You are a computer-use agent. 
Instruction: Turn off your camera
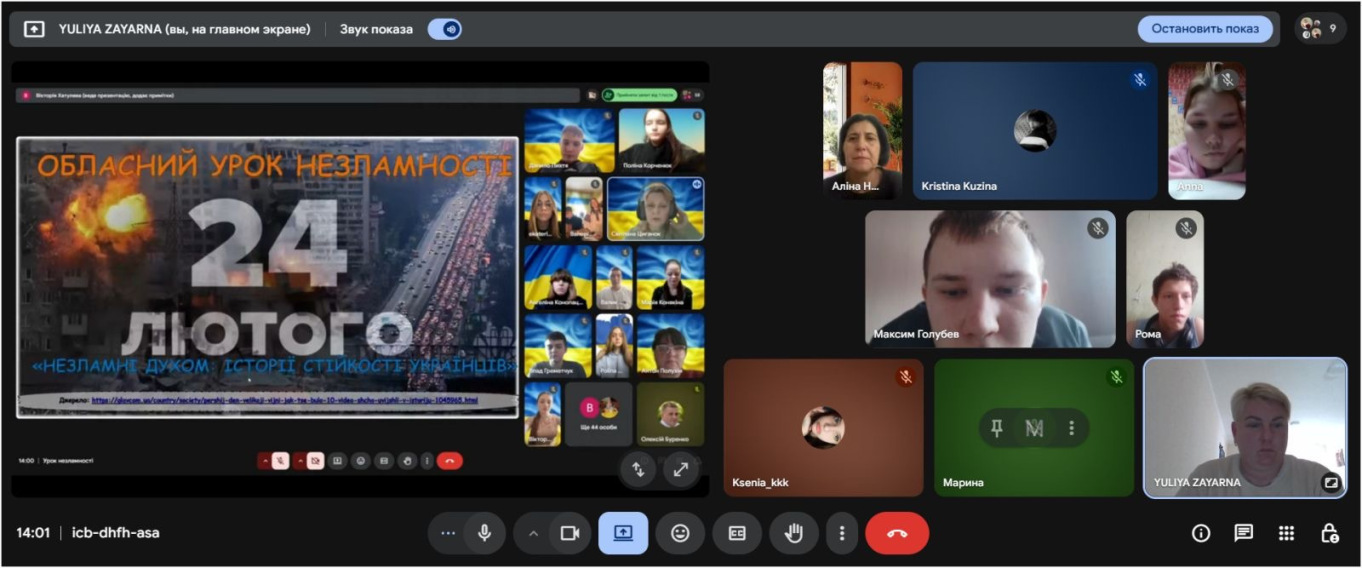tap(570, 533)
